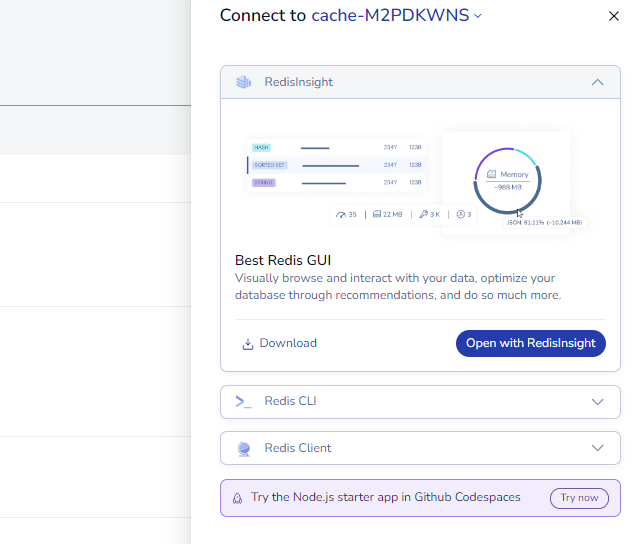Click the Memory donut chart in preview
636x544 pixels.
tap(507, 181)
